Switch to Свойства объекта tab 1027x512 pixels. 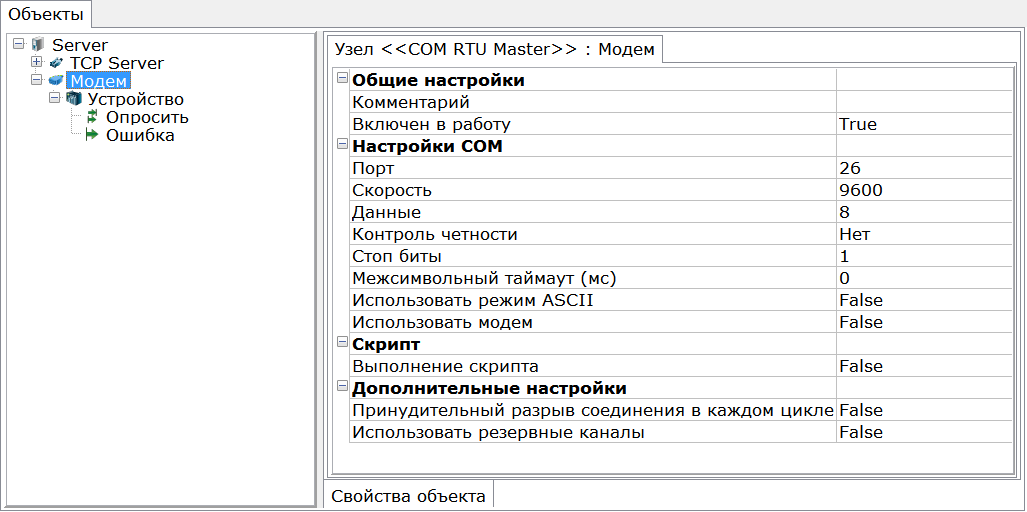pyautogui.click(x=409, y=496)
